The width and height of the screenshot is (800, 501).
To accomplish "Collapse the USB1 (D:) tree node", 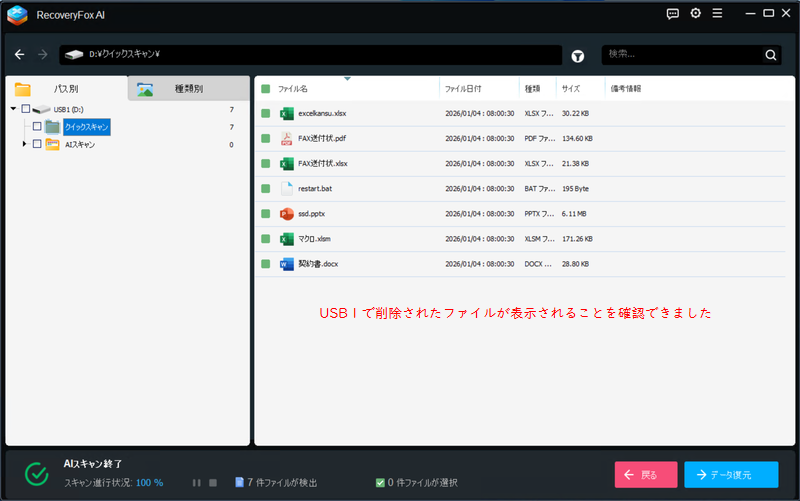I will coord(14,109).
